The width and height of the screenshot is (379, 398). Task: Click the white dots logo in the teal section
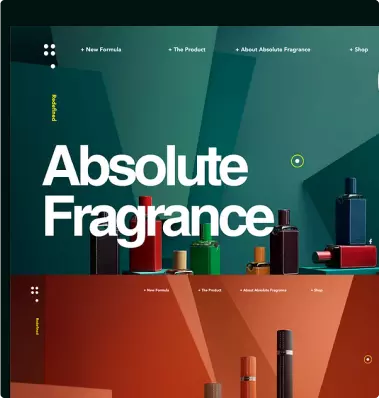pyautogui.click(x=50, y=56)
